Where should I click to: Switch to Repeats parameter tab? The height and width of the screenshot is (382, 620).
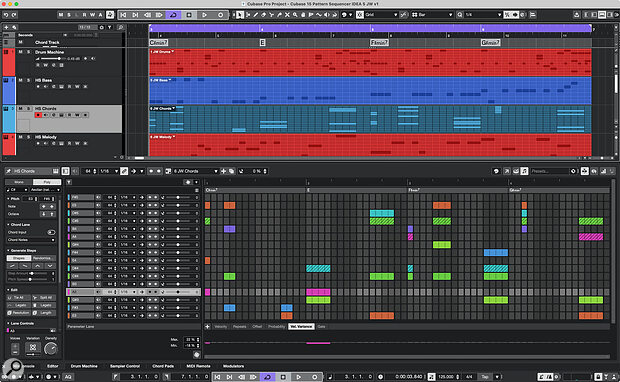(239, 327)
